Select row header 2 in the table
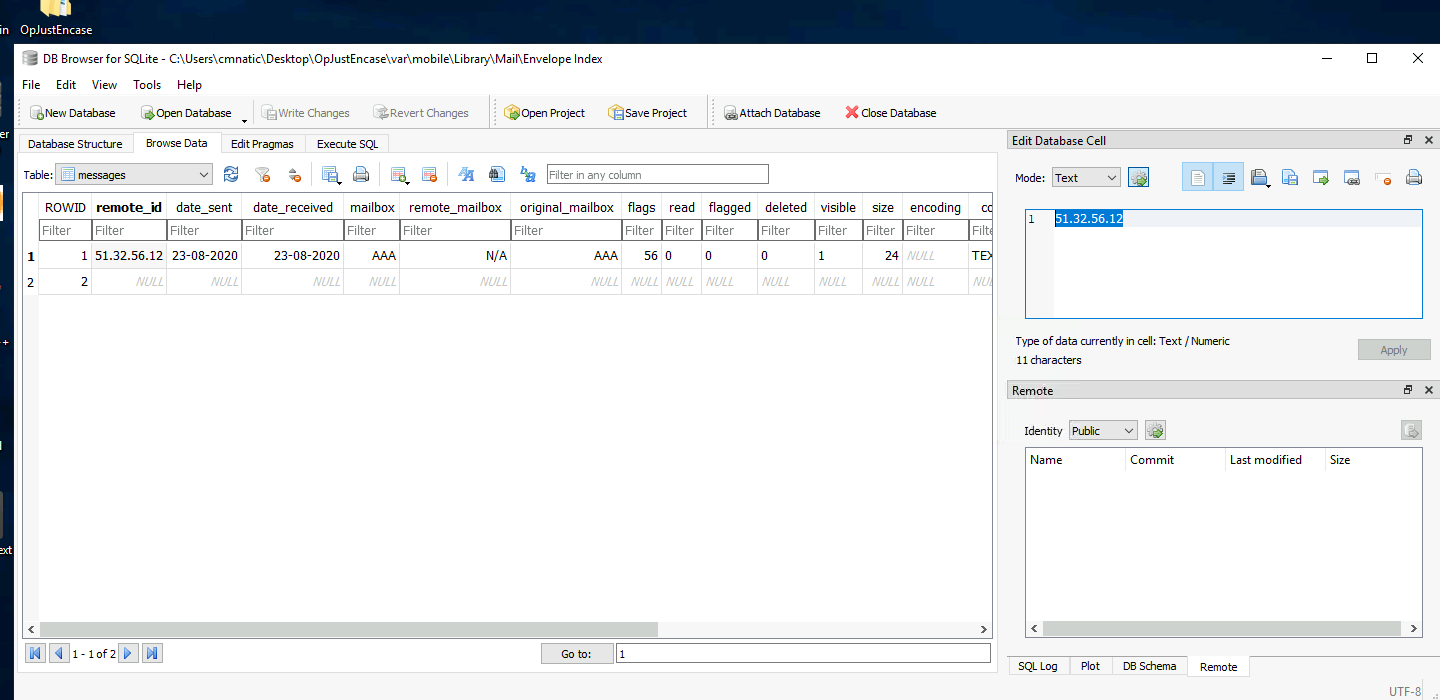This screenshot has height=700, width=1440. [x=30, y=282]
